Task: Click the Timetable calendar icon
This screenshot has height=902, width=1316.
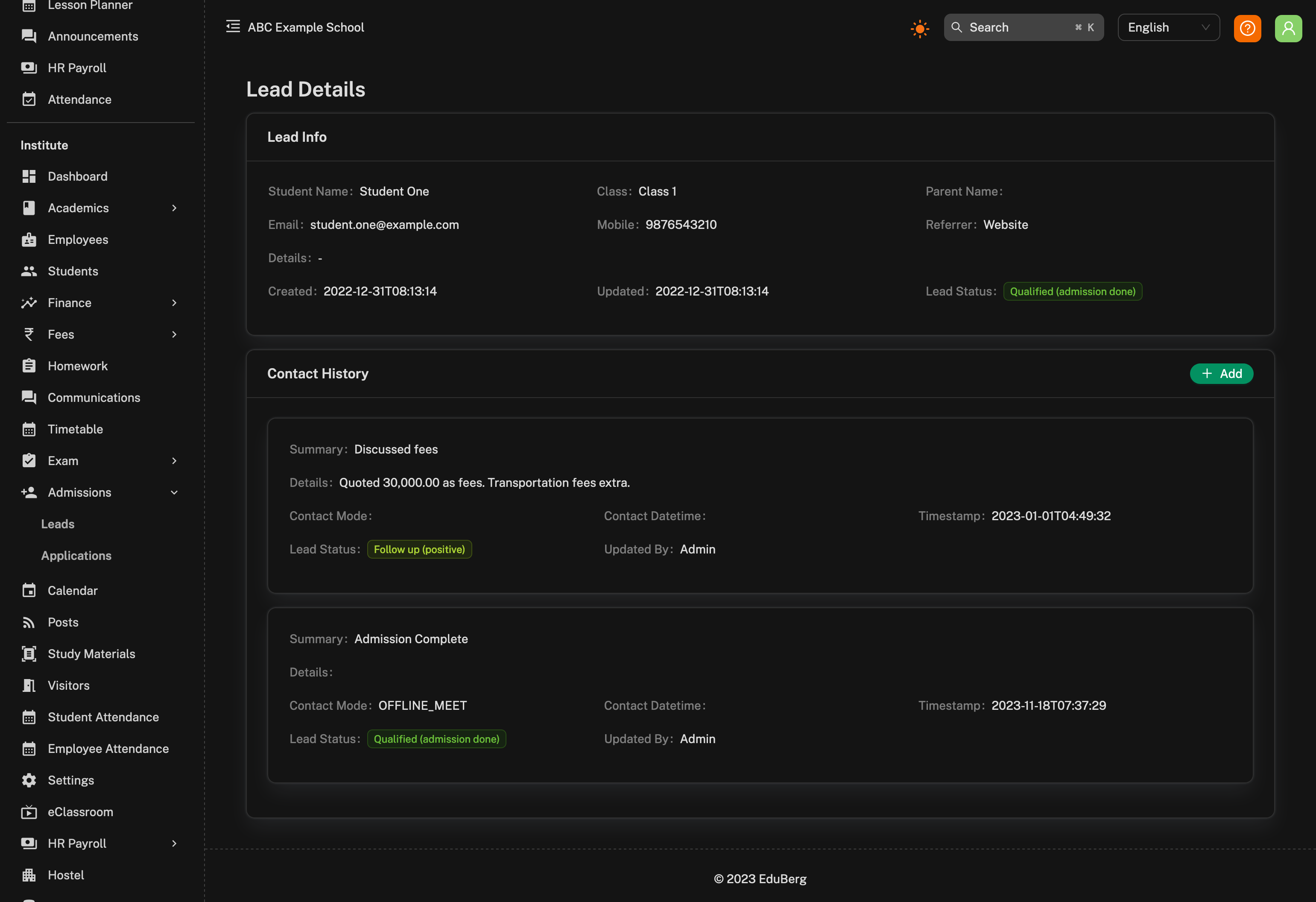Action: [x=29, y=429]
